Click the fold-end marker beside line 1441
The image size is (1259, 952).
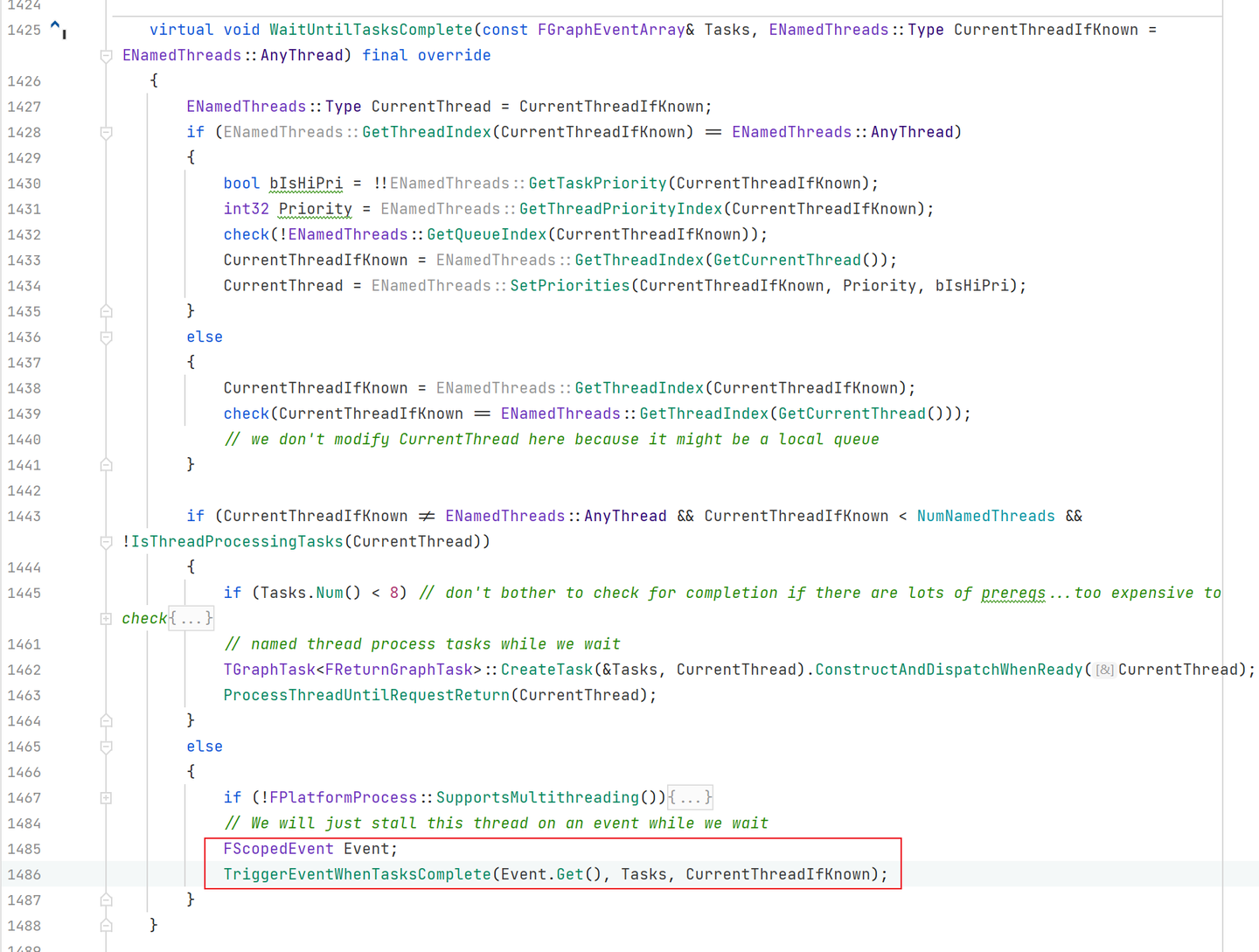pyautogui.click(x=106, y=464)
